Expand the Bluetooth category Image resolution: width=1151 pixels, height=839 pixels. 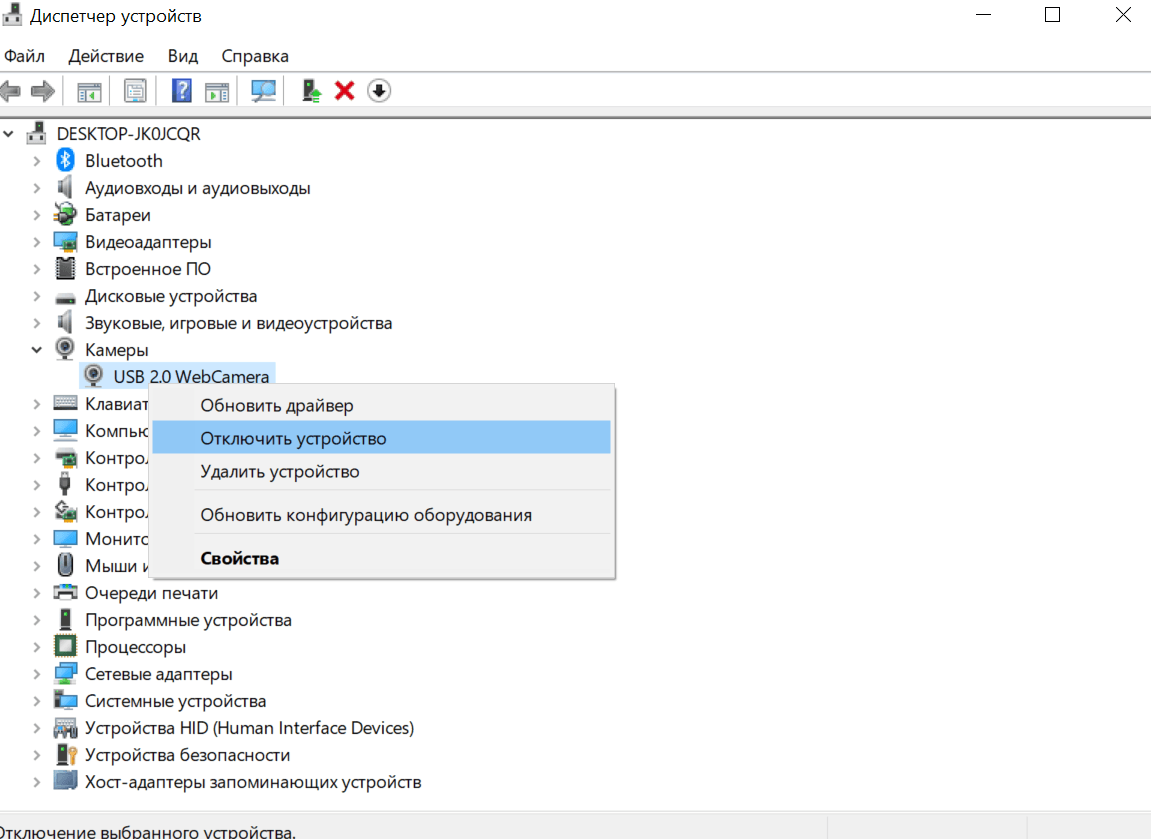tap(37, 161)
